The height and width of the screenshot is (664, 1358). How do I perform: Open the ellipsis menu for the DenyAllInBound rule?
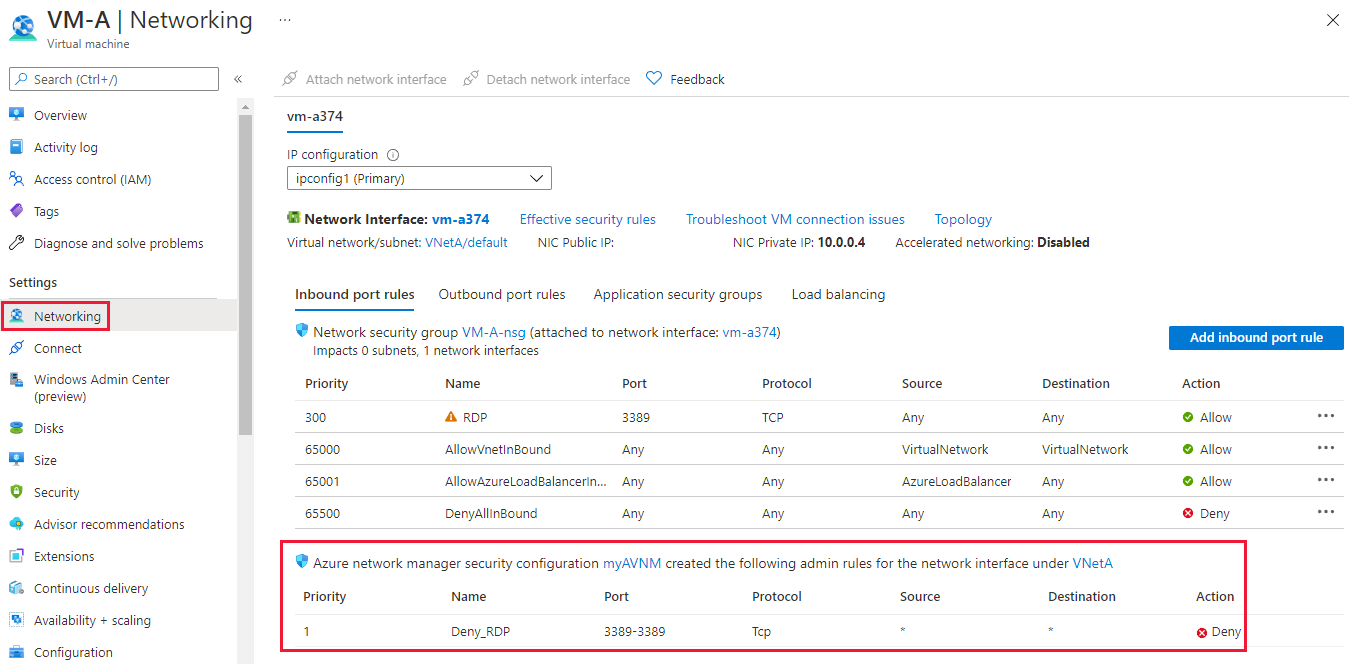[1326, 513]
